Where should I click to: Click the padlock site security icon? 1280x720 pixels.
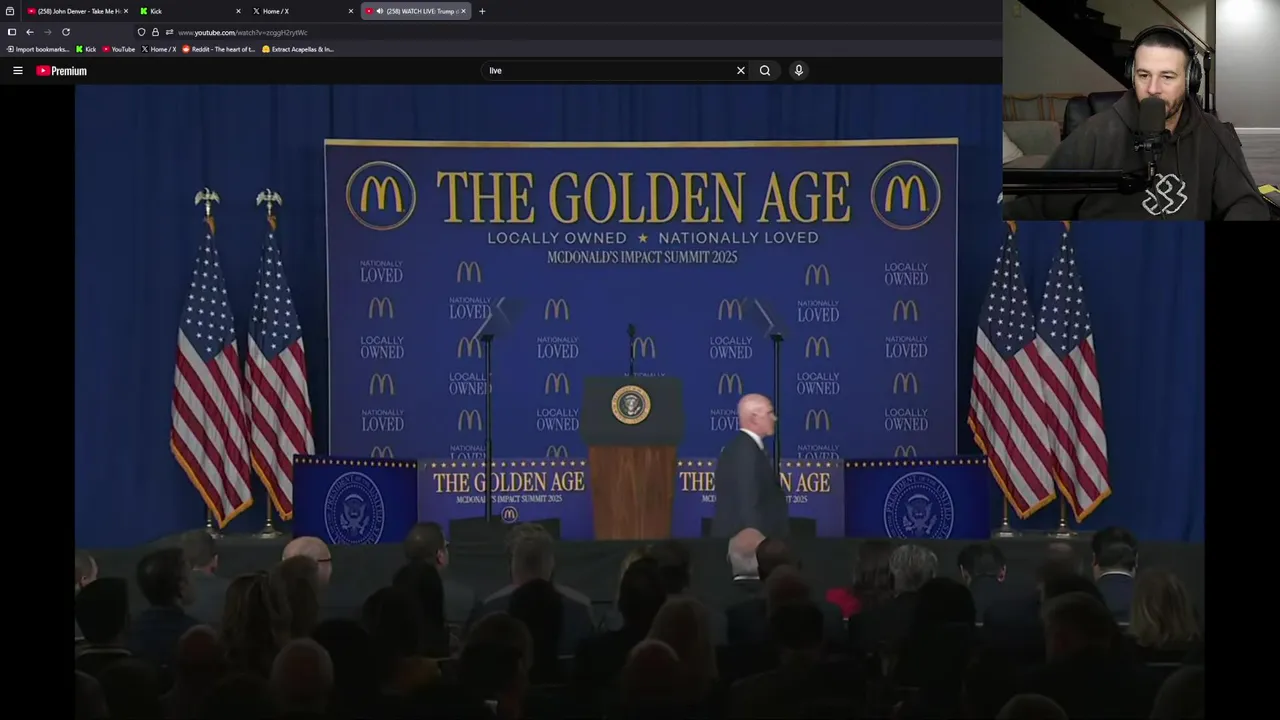pyautogui.click(x=155, y=32)
